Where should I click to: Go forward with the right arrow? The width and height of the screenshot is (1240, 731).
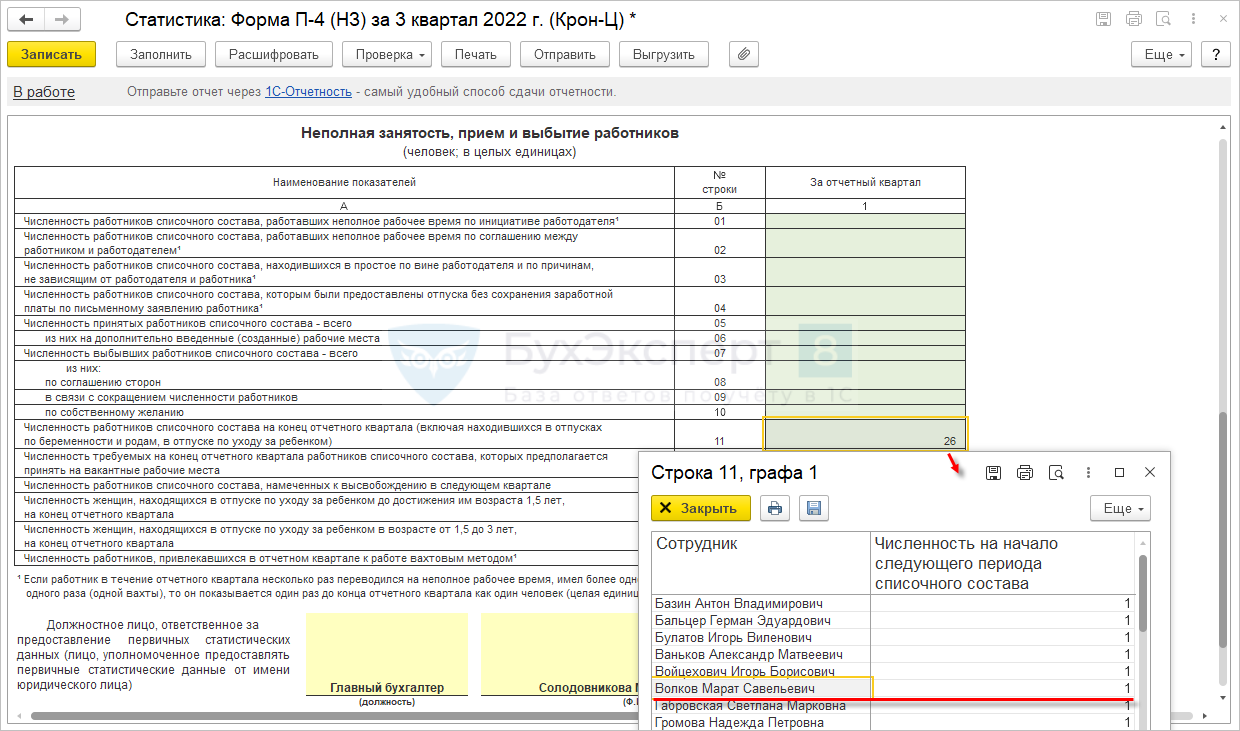click(62, 20)
